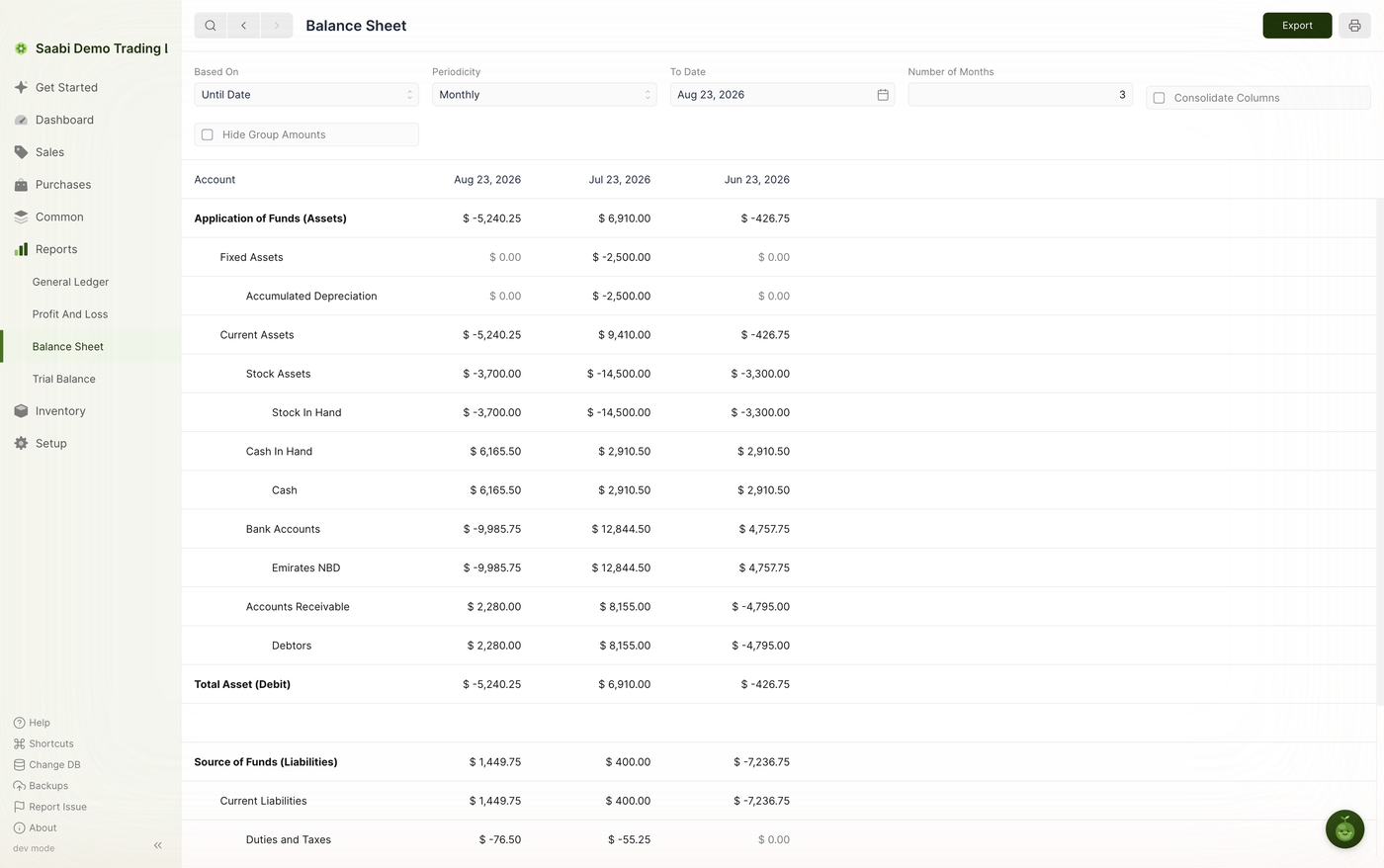Click the Saabi Demo Trading logo icon

21,48
